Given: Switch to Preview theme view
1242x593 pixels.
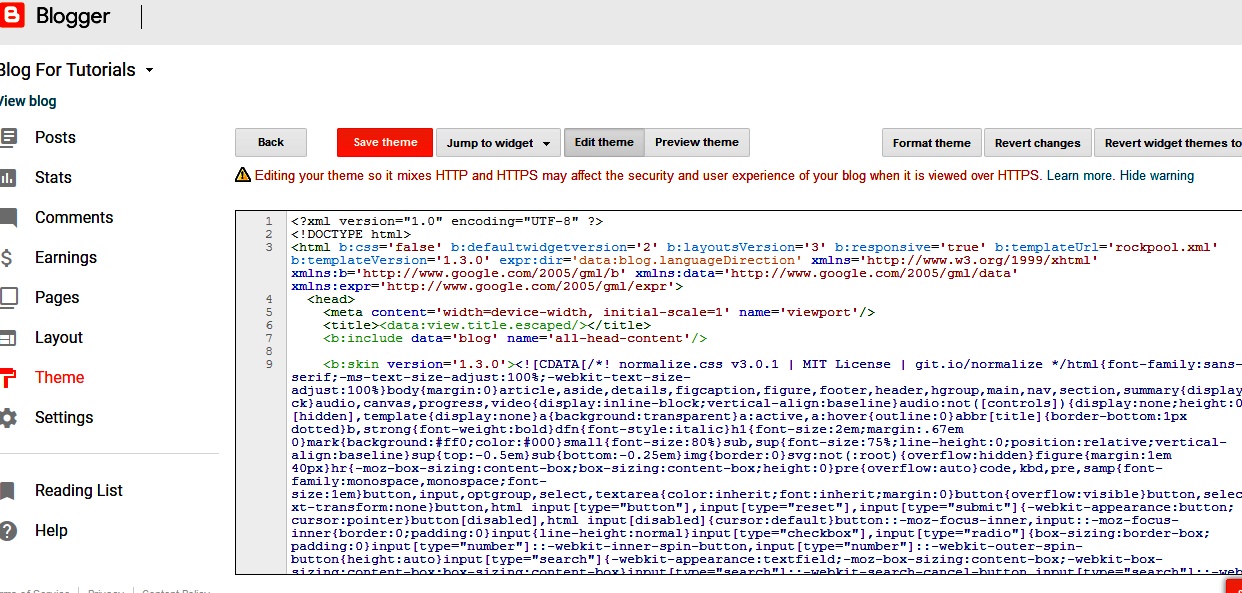Looking at the screenshot, I should click(697, 143).
